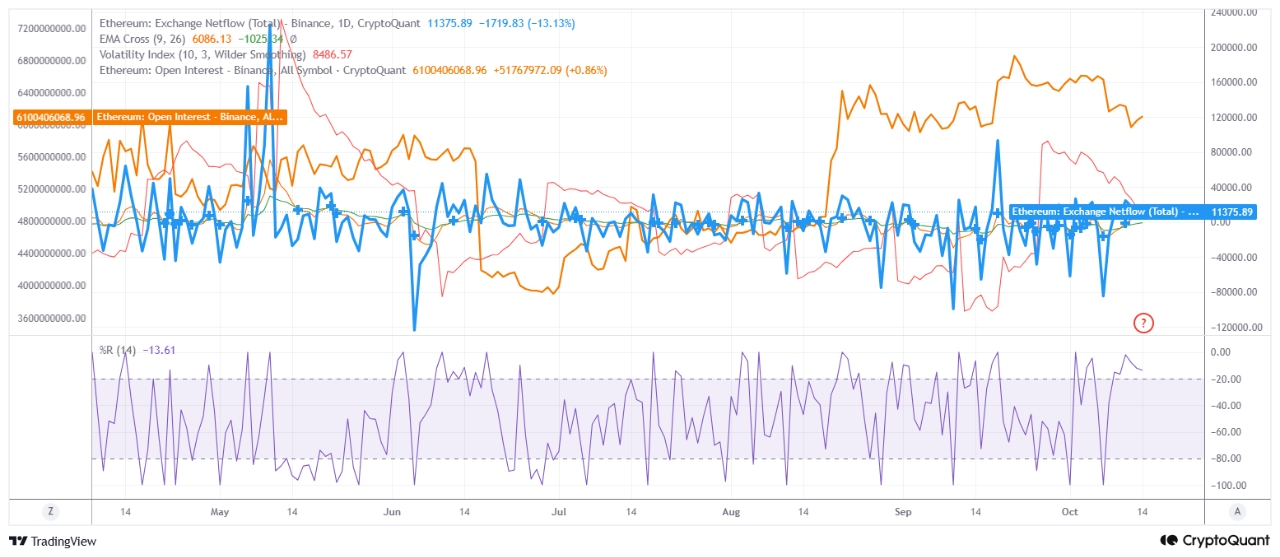This screenshot has height=557, width=1280.
Task: Select the Ethereum Exchange Netflow legend title
Action: pyautogui.click(x=261, y=22)
